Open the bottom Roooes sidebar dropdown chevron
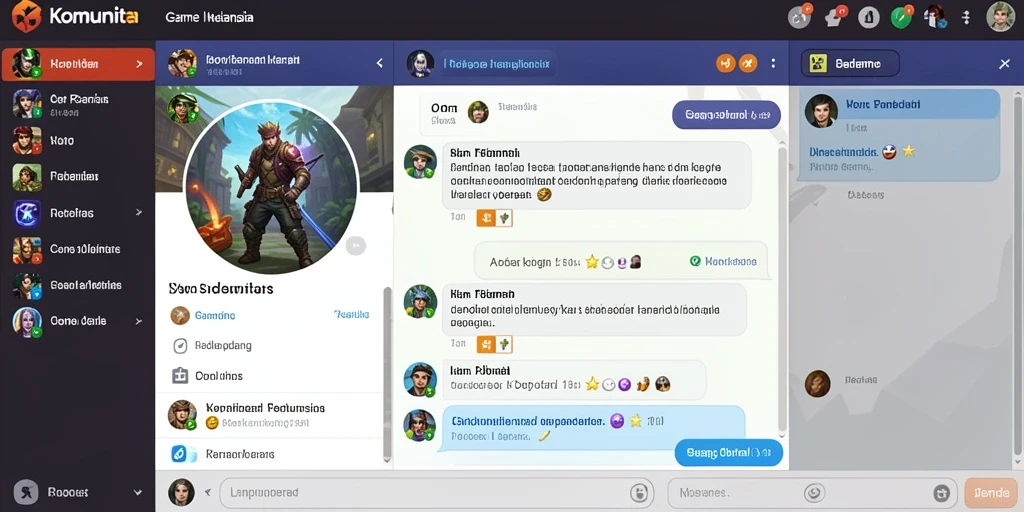Image resolution: width=1024 pixels, height=512 pixels. click(x=138, y=492)
